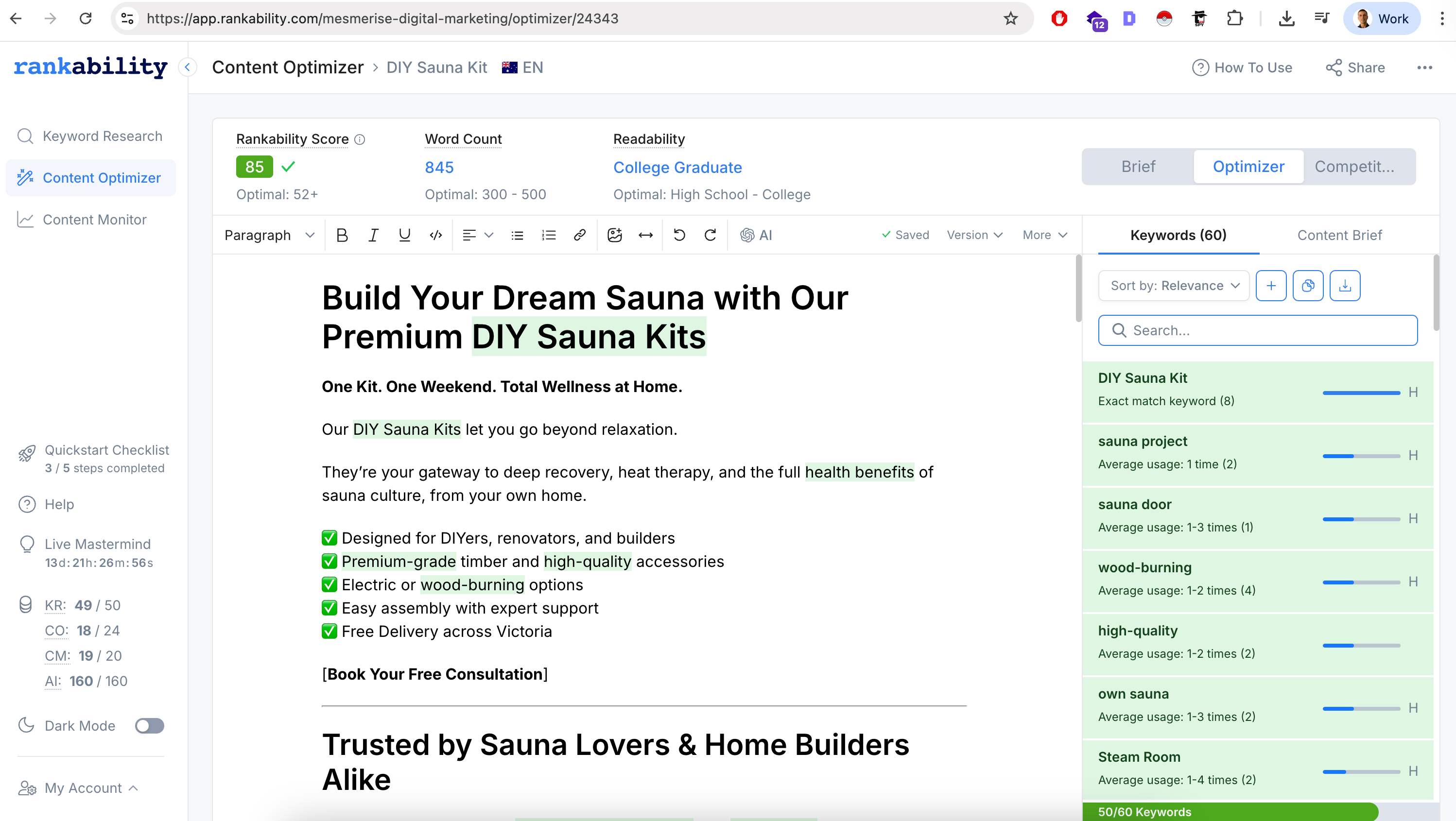Open the Version dropdown
The width and height of the screenshot is (1456, 821).
974,235
